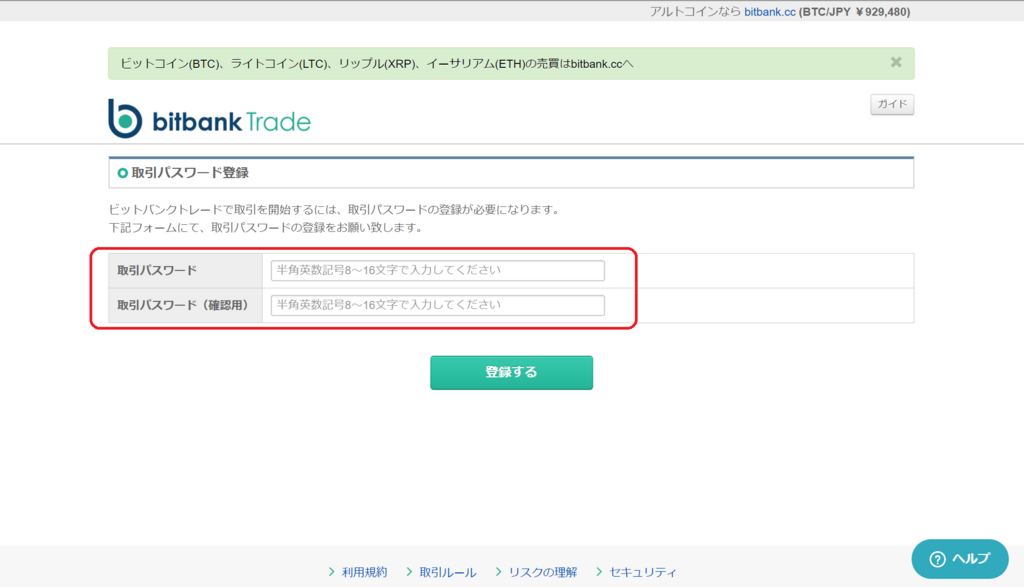Open the ガイド button
The height and width of the screenshot is (587, 1024).
pyautogui.click(x=892, y=104)
